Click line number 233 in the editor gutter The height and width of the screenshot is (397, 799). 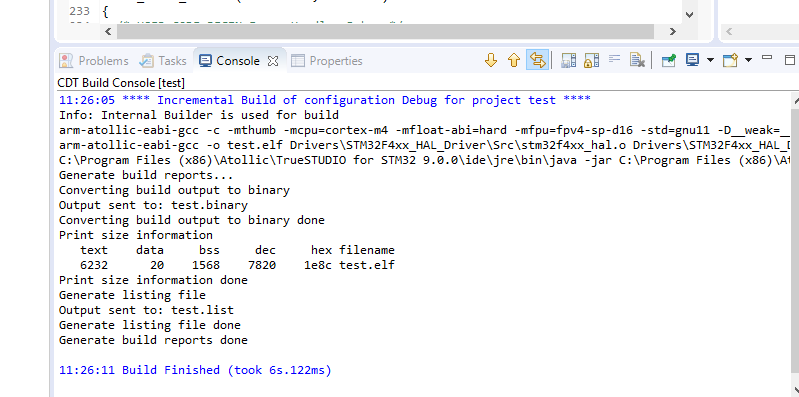click(79, 11)
